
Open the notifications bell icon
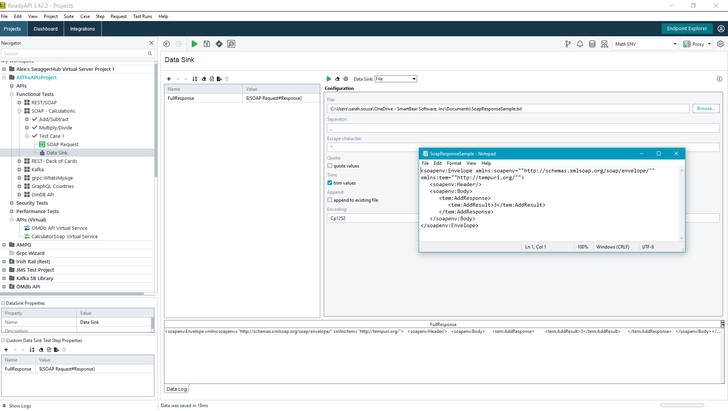pyautogui.click(x=580, y=44)
